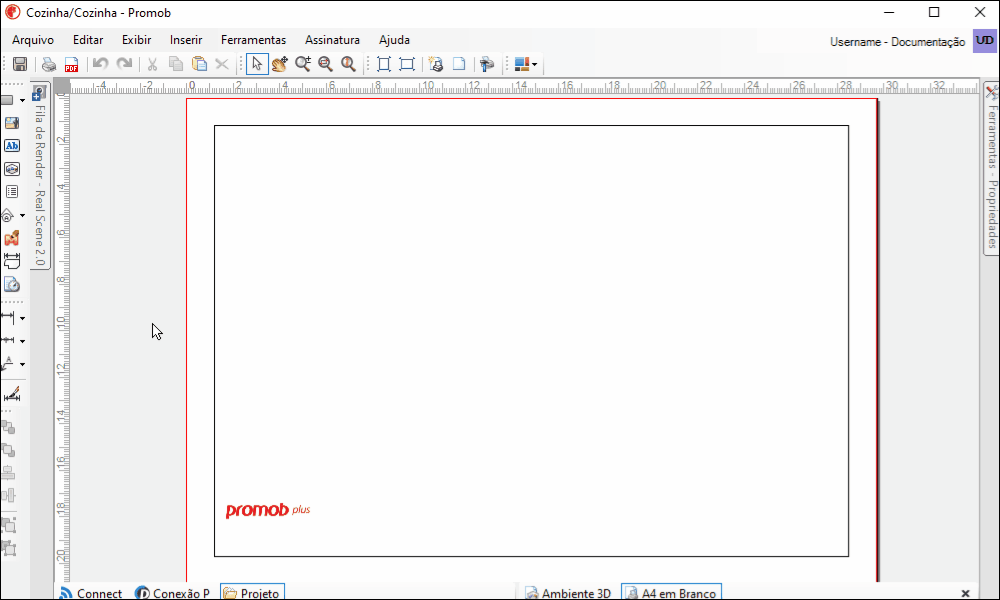Image resolution: width=1000 pixels, height=600 pixels.
Task: Activate the pan hand tool
Action: [279, 64]
